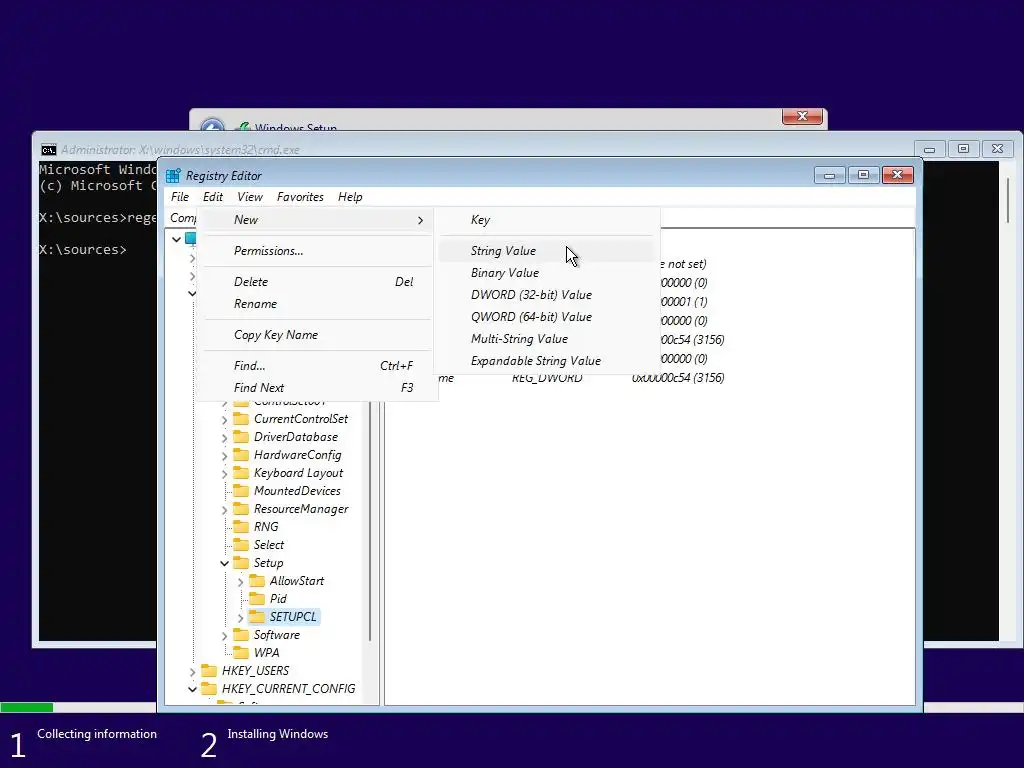The width and height of the screenshot is (1024, 768).
Task: Click the setup progress bar
Action: (x=78, y=707)
